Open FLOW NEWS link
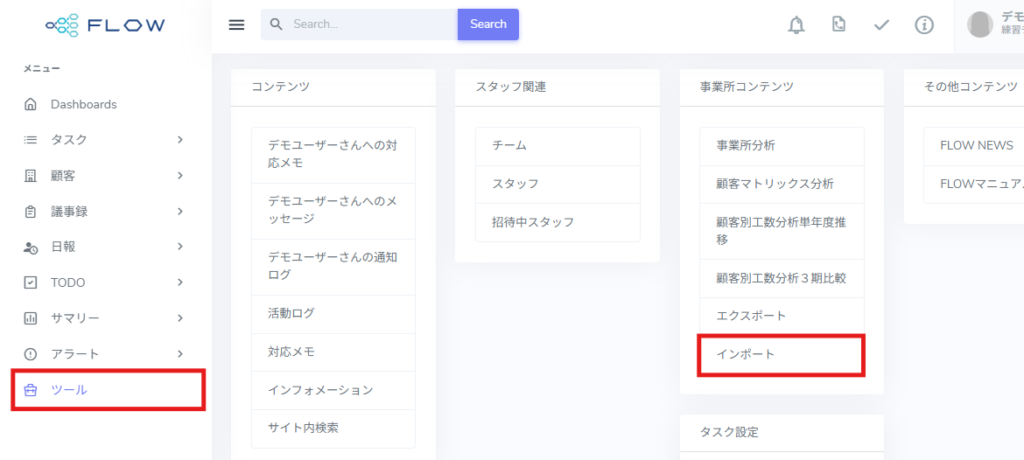 pyautogui.click(x=976, y=146)
